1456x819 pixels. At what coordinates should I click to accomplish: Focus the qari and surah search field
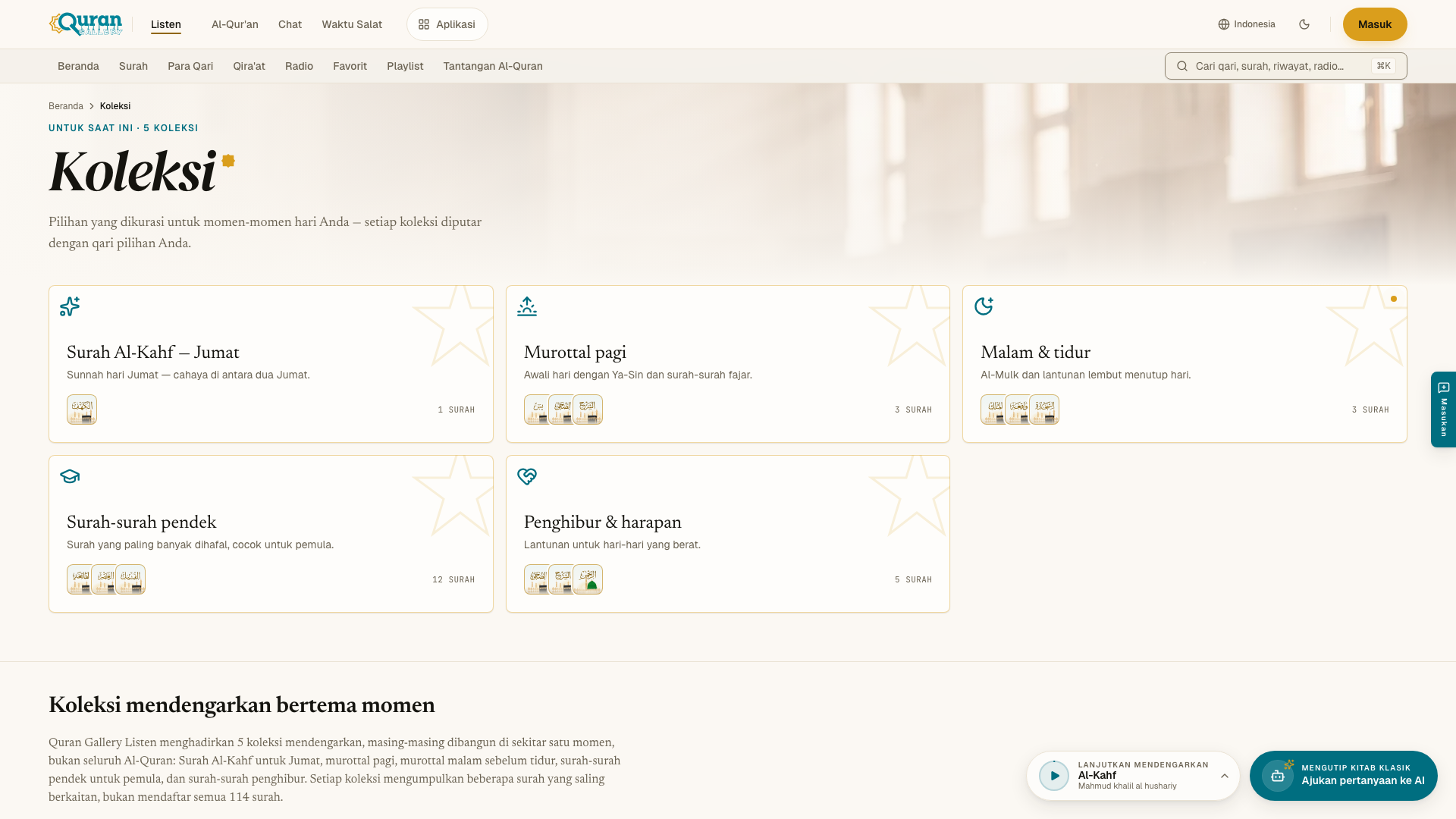point(1285,66)
